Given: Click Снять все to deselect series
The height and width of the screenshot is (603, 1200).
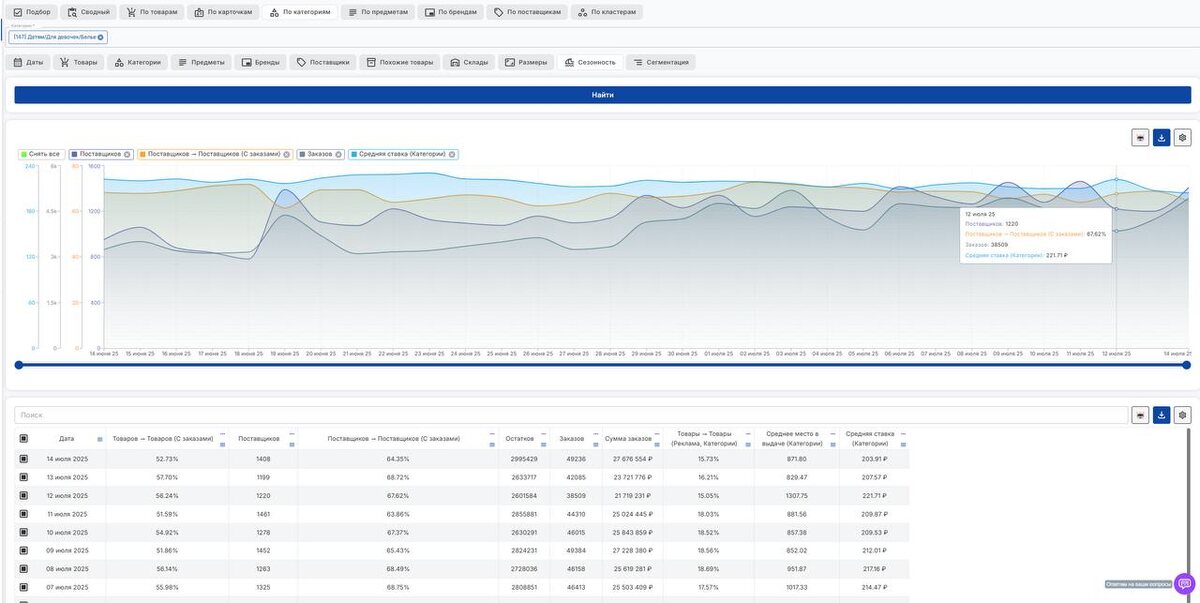Looking at the screenshot, I should click(41, 154).
